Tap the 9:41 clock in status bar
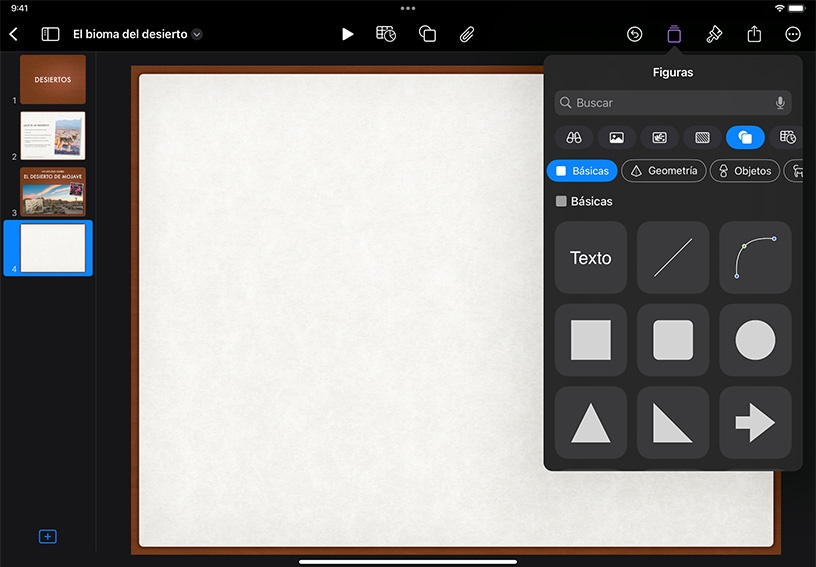 click(x=19, y=8)
